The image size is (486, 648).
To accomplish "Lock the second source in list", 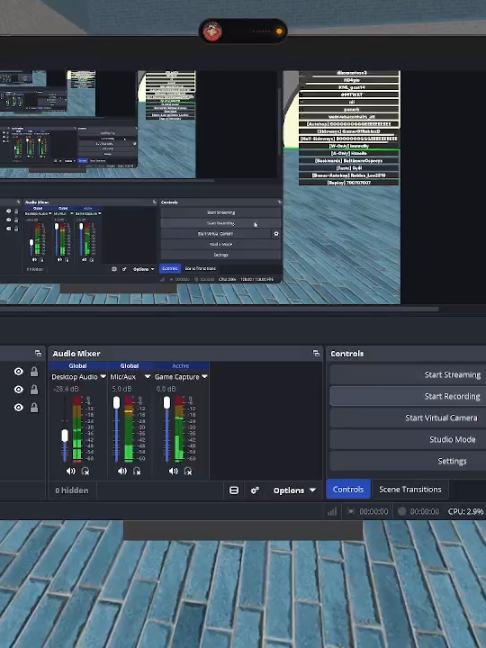I will (34, 389).
